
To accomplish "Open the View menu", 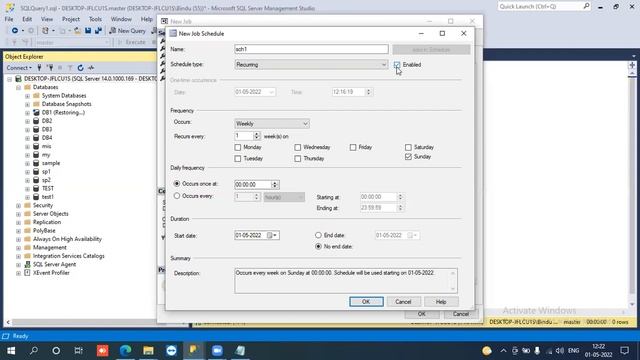I will click(47, 19).
